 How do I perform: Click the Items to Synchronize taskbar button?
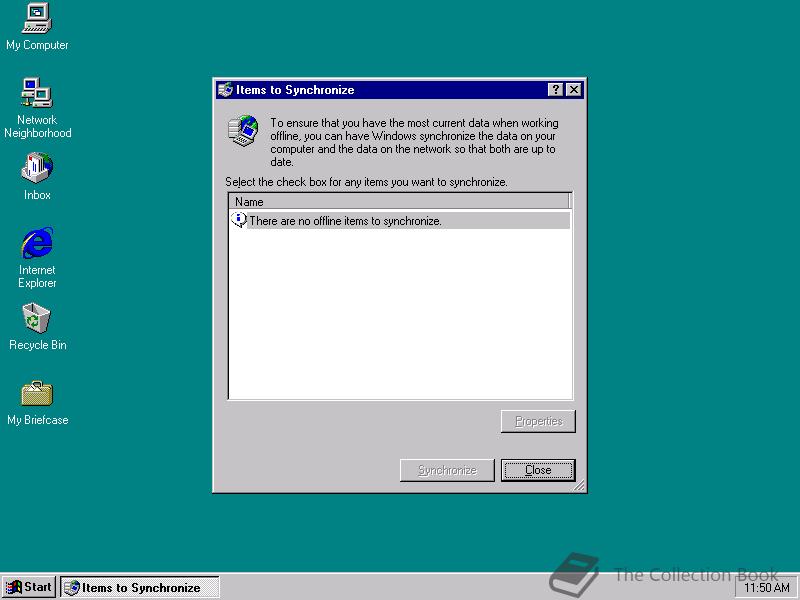click(x=140, y=587)
